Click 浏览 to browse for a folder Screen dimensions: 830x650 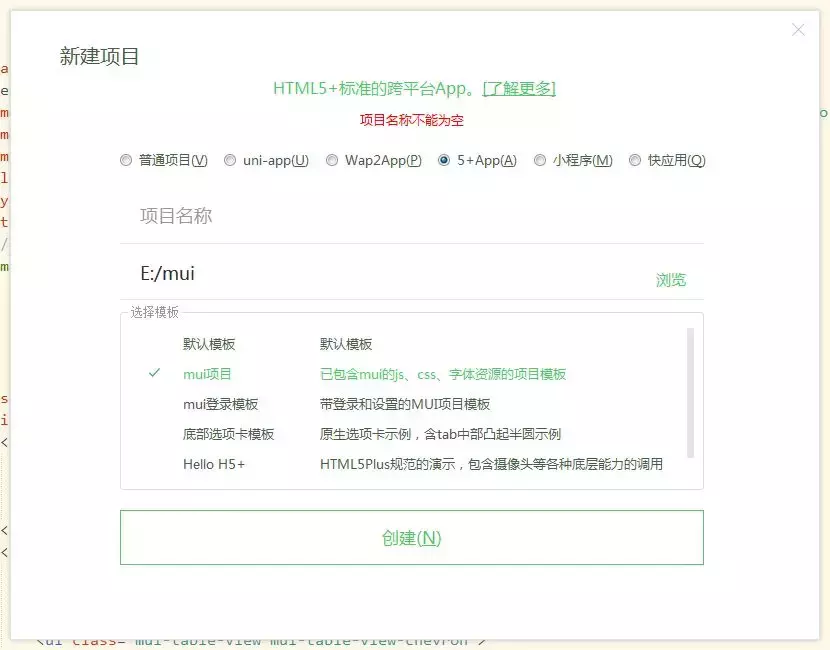point(671,279)
